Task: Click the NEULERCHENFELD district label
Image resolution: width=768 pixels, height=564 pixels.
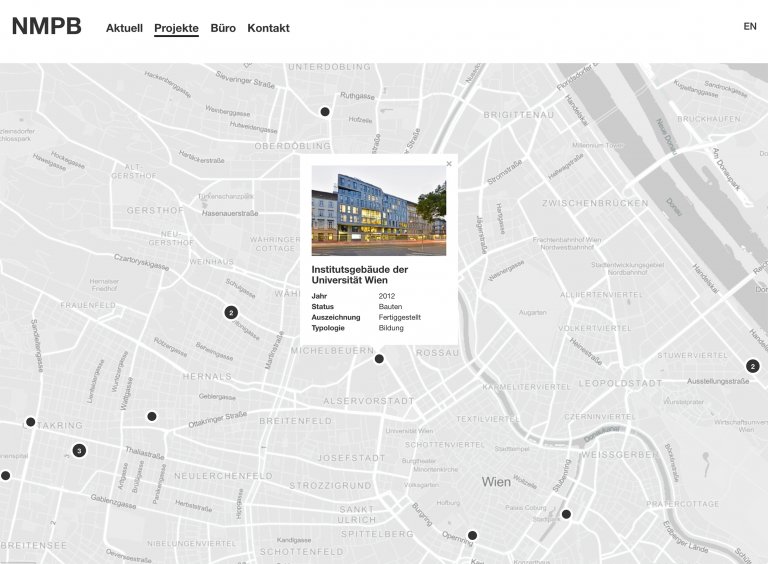Action: (223, 476)
